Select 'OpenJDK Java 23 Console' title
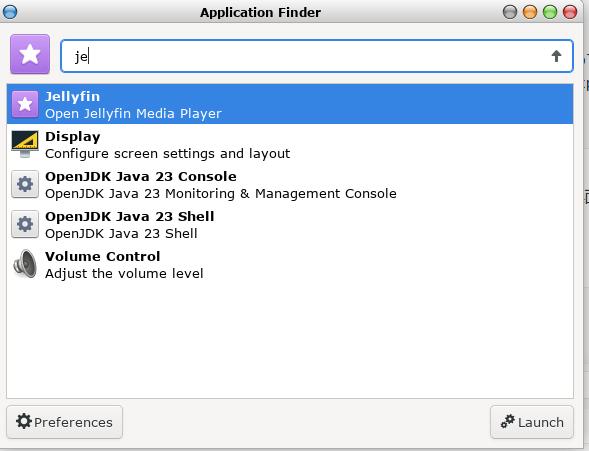This screenshot has height=451, width=589. click(x=141, y=176)
